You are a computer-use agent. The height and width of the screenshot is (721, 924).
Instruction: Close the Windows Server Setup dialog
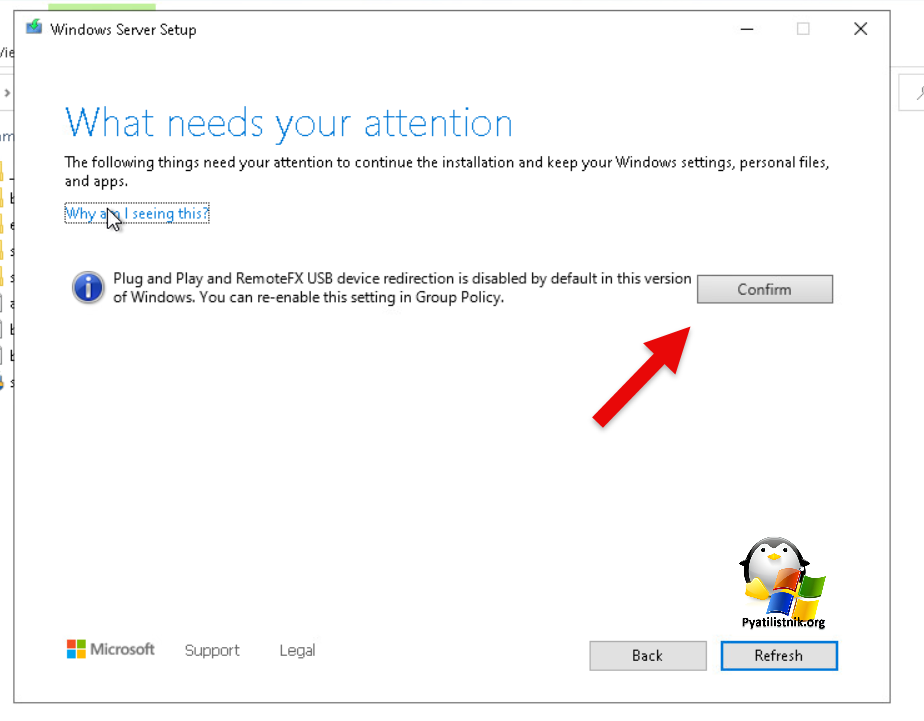(x=860, y=29)
